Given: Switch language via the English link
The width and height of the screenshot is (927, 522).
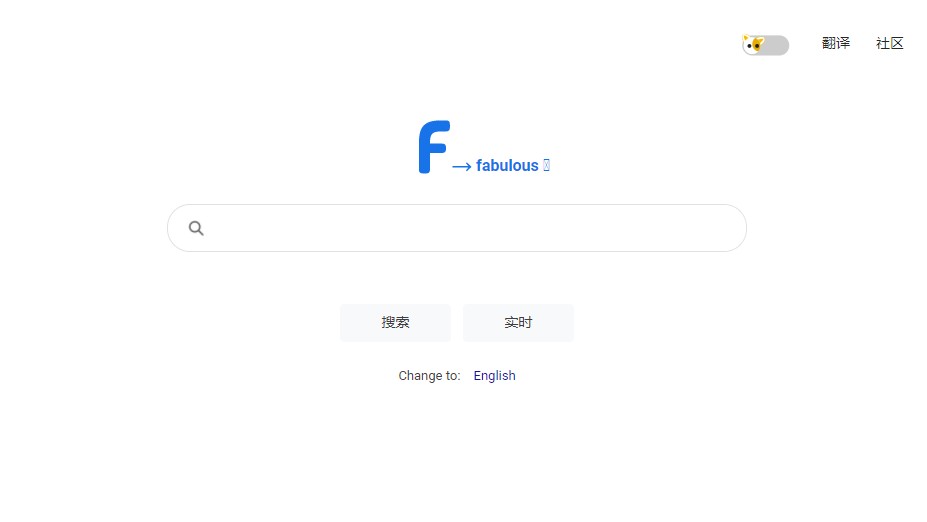Looking at the screenshot, I should (x=494, y=376).
